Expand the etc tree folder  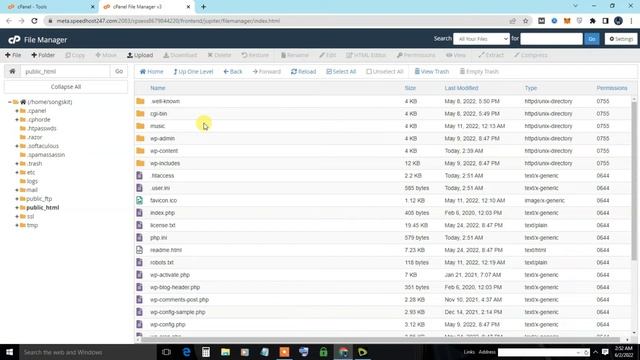[17, 172]
